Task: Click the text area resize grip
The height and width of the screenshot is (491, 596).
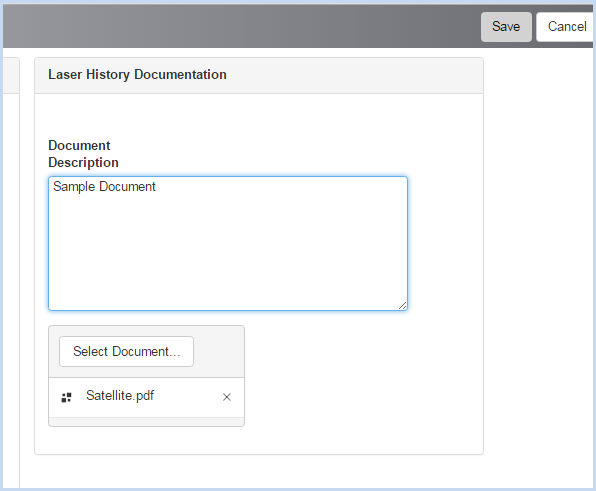Action: coord(403,305)
